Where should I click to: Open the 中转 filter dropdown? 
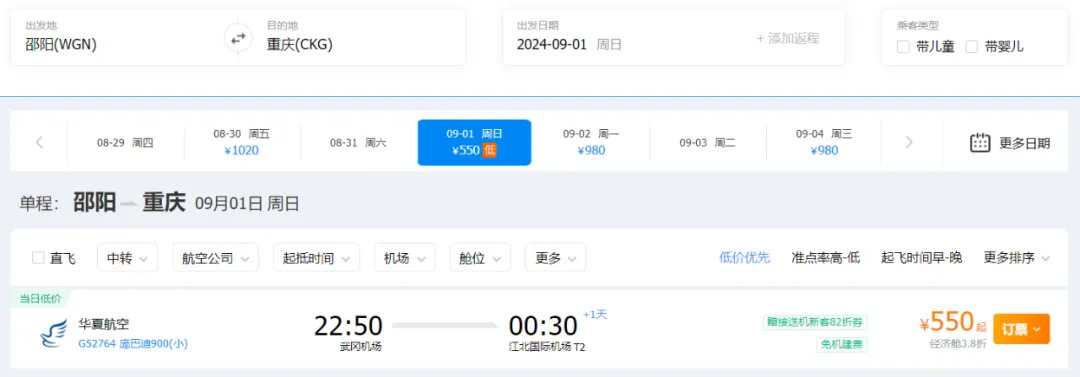(127, 258)
